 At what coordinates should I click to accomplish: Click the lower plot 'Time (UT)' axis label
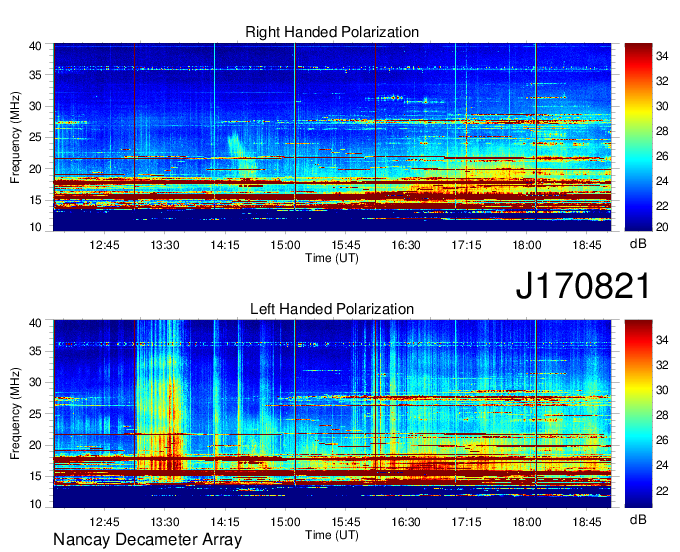332,535
